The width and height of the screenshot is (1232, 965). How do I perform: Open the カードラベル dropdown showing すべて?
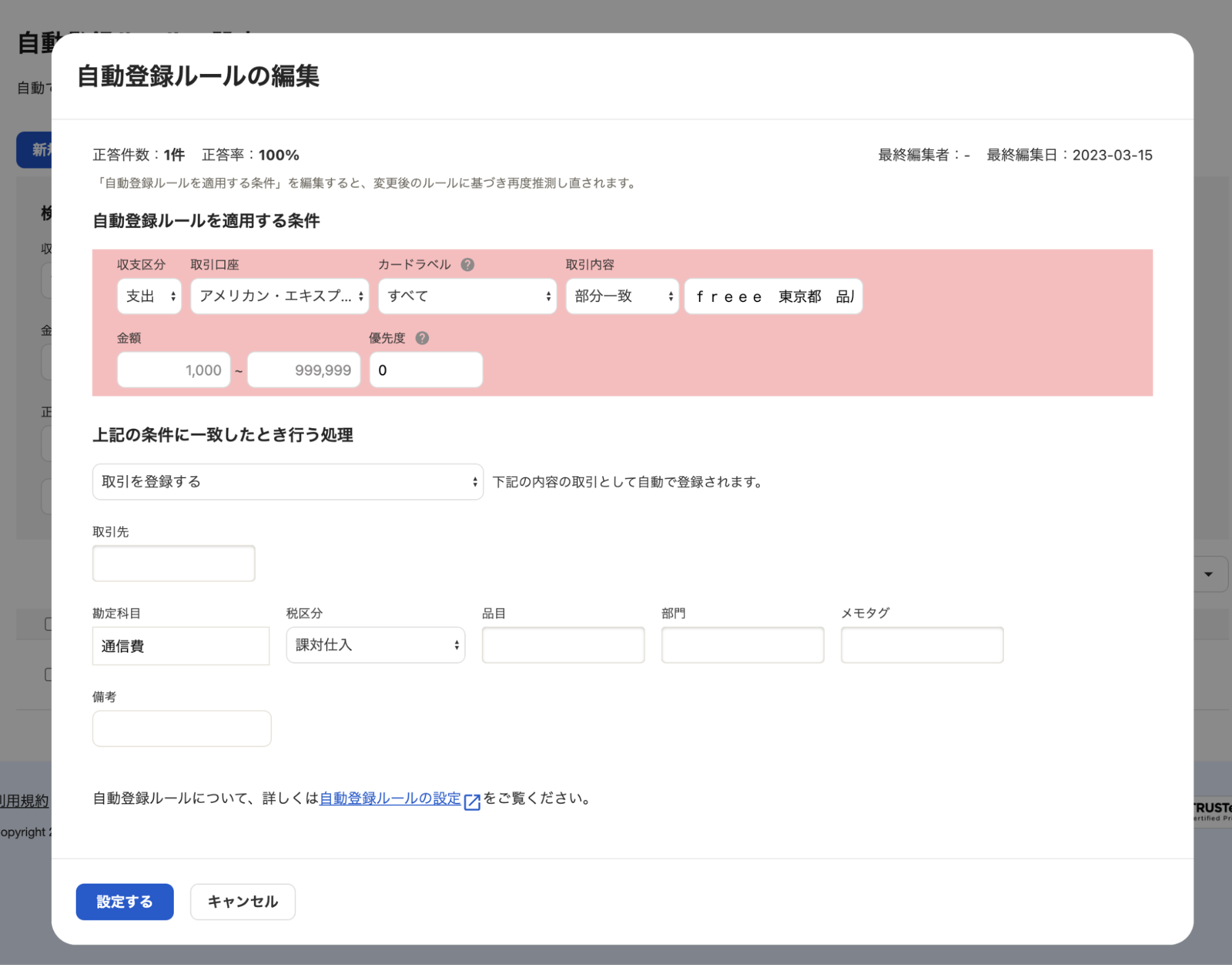(x=467, y=296)
